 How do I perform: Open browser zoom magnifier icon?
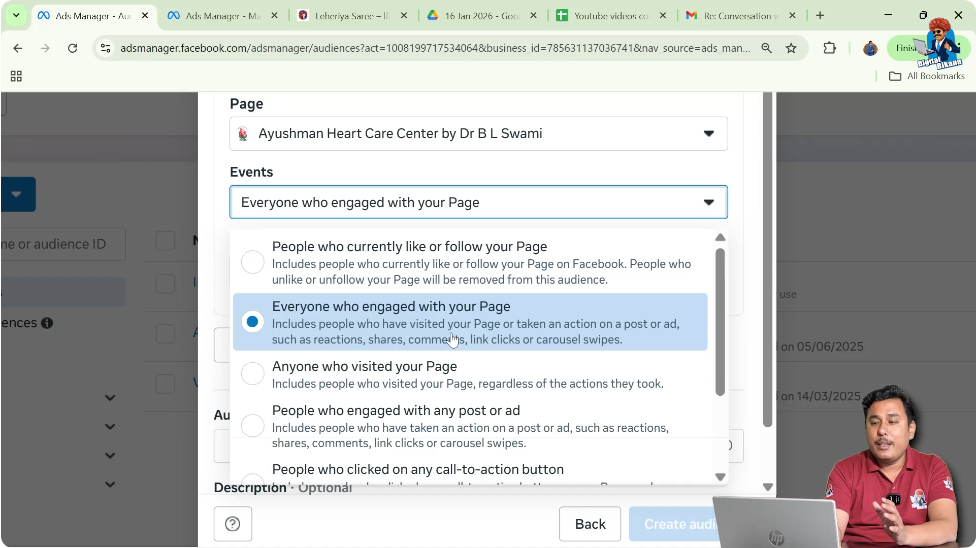766,48
